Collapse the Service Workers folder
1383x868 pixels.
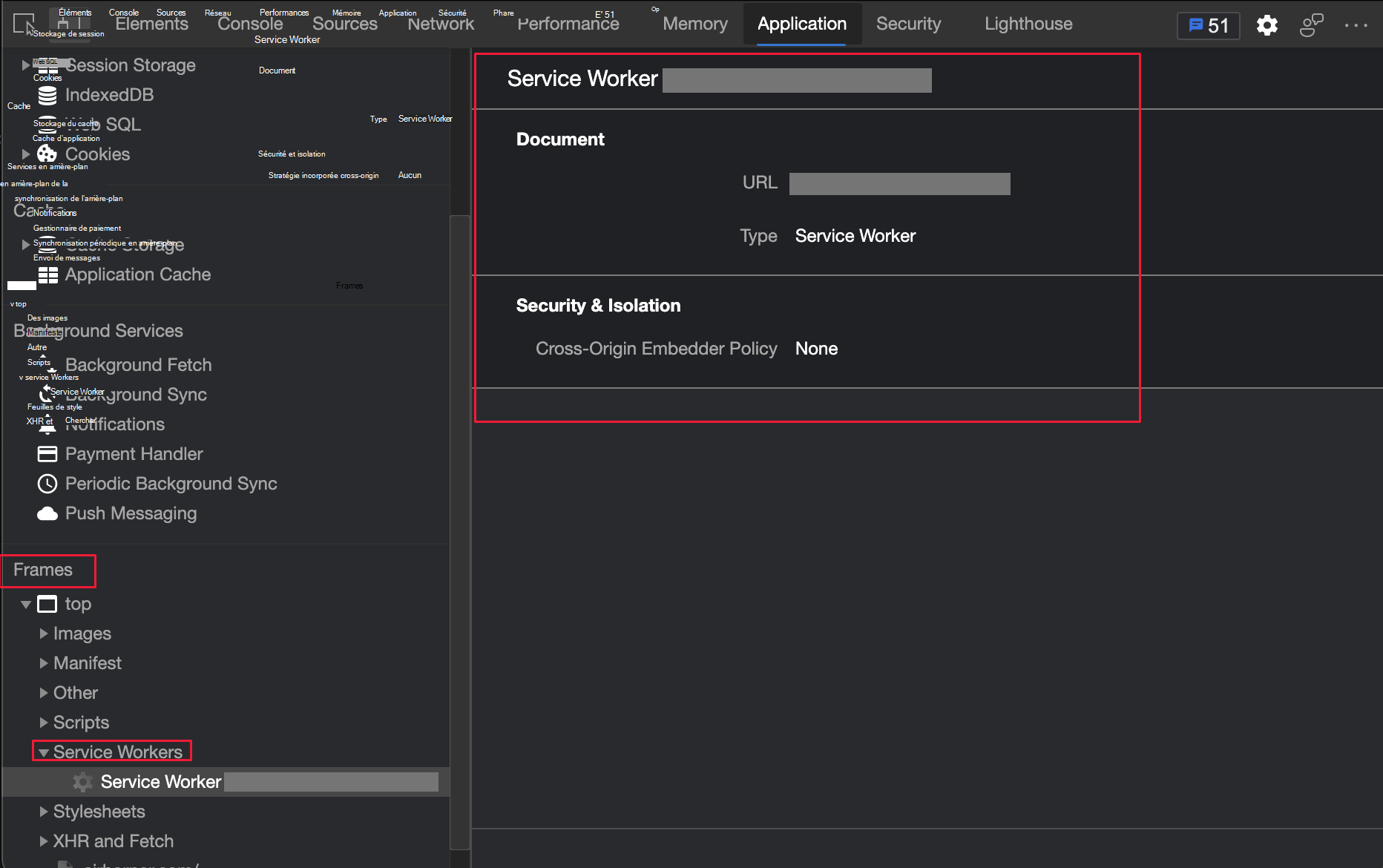point(44,752)
